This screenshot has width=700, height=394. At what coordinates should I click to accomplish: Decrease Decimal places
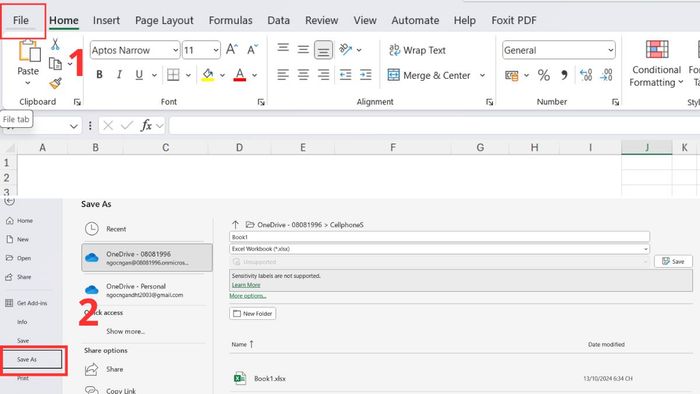click(x=606, y=75)
